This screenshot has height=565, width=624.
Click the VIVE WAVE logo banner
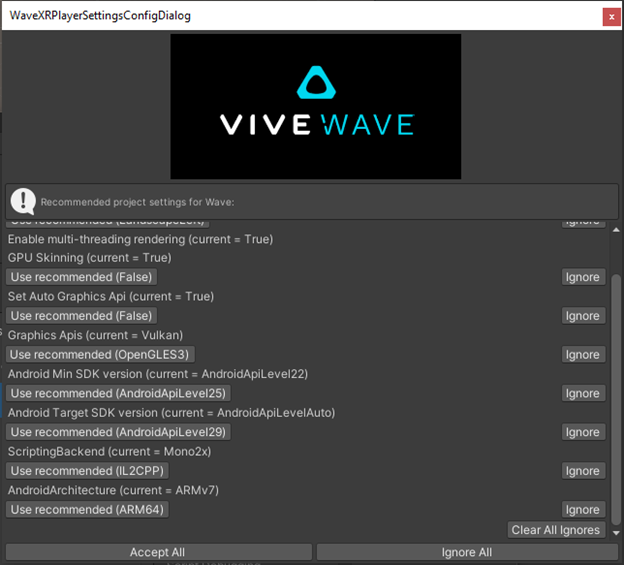coord(315,107)
